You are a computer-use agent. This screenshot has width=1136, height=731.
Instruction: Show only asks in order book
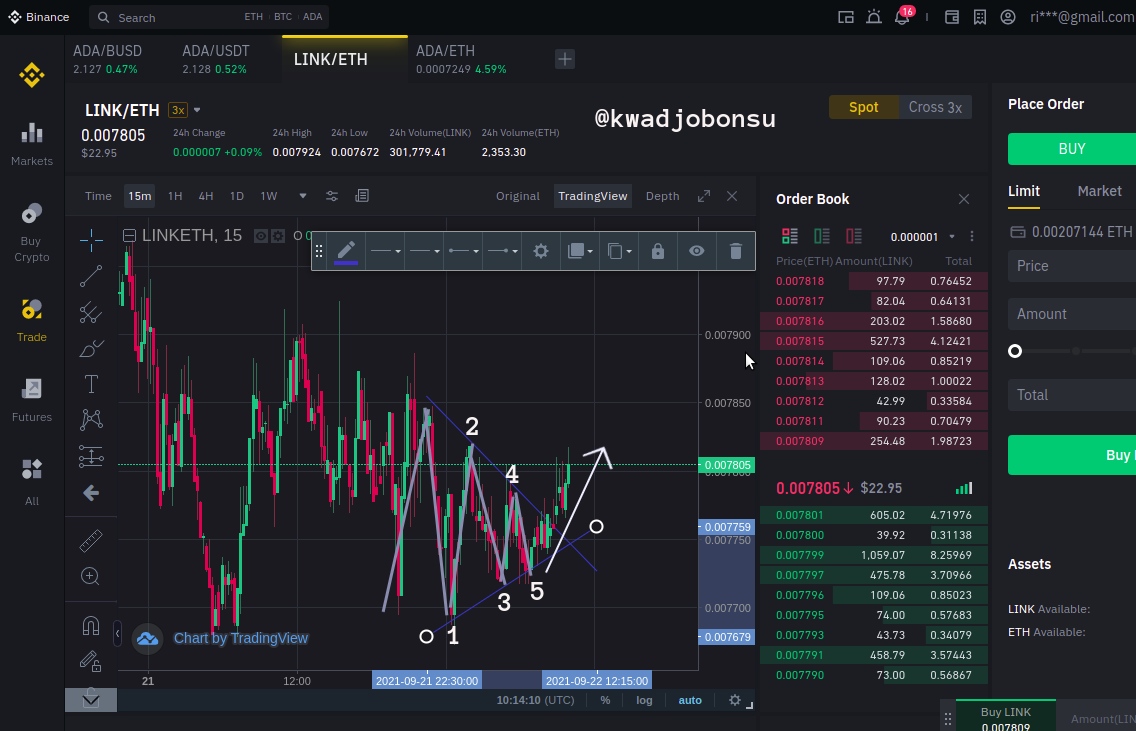853,236
